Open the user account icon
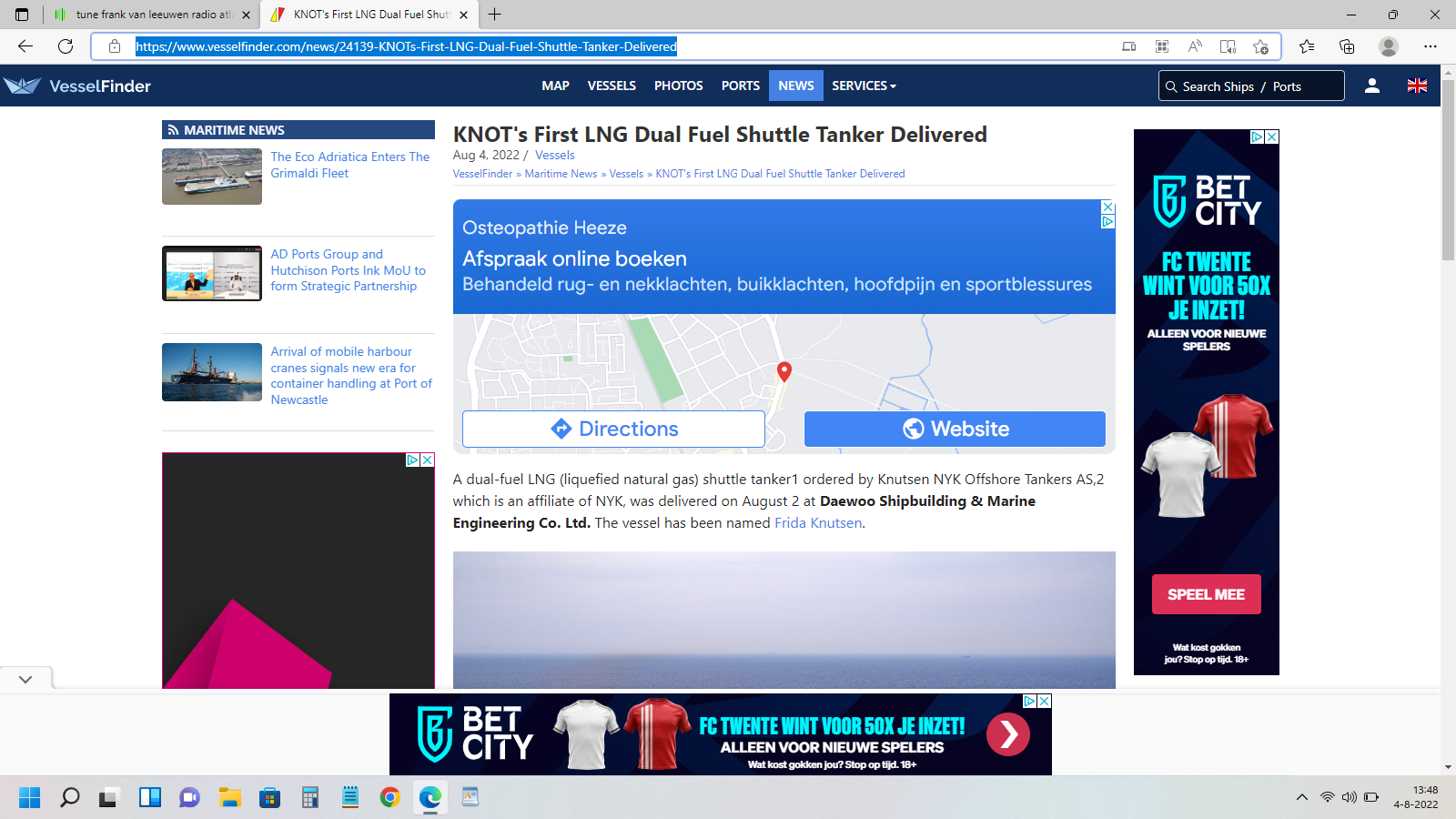The height and width of the screenshot is (819, 1456). click(x=1371, y=86)
